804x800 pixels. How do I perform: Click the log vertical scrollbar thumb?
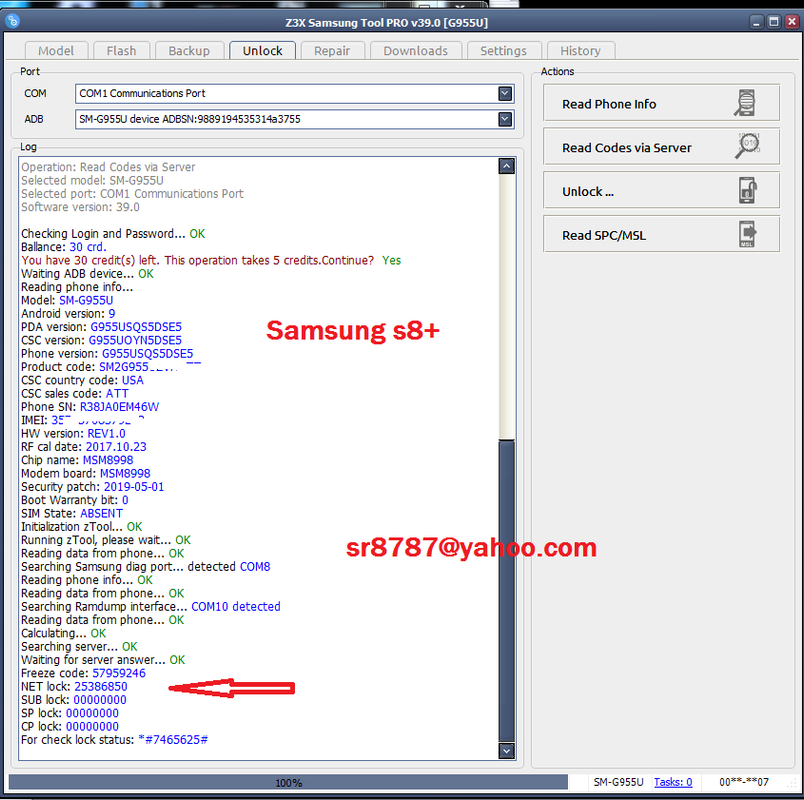point(507,591)
